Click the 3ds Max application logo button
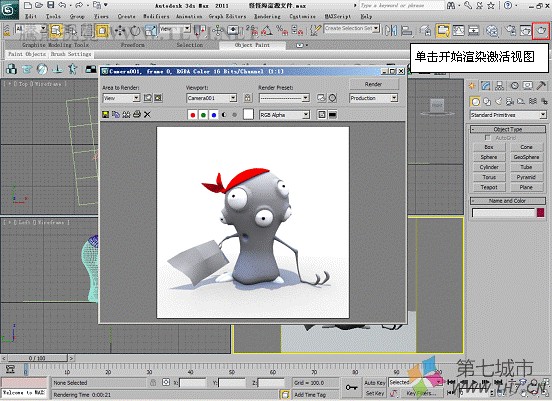This screenshot has width=552, height=401. [9, 11]
